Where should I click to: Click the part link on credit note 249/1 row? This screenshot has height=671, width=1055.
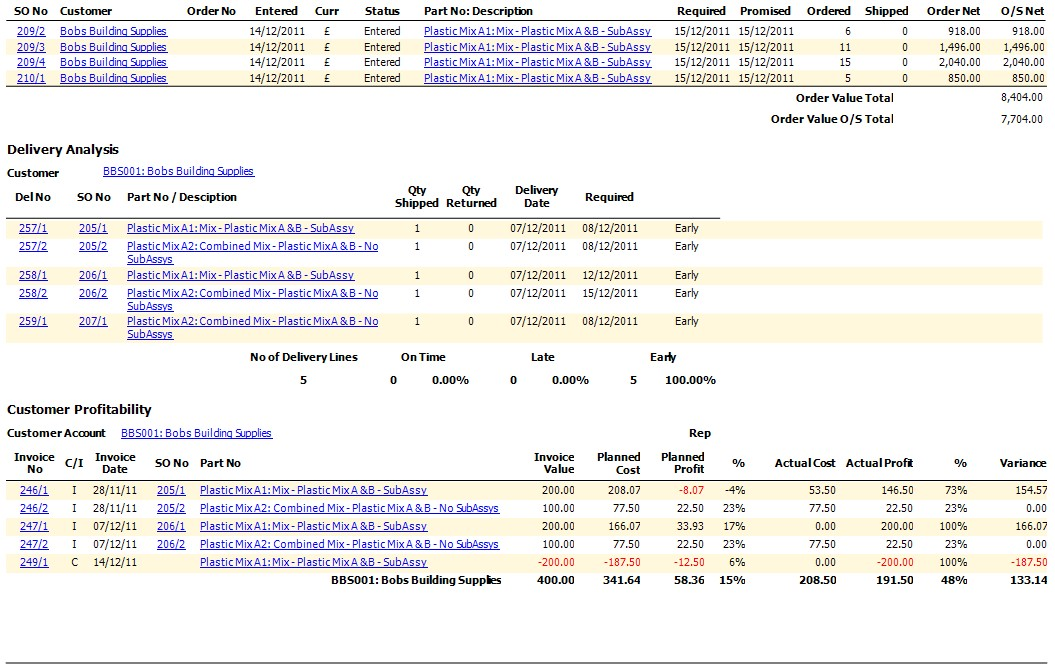pos(313,562)
